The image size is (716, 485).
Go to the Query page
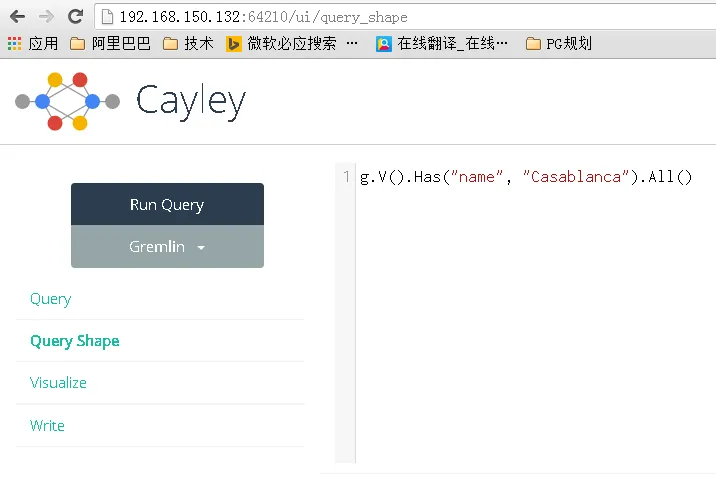51,299
